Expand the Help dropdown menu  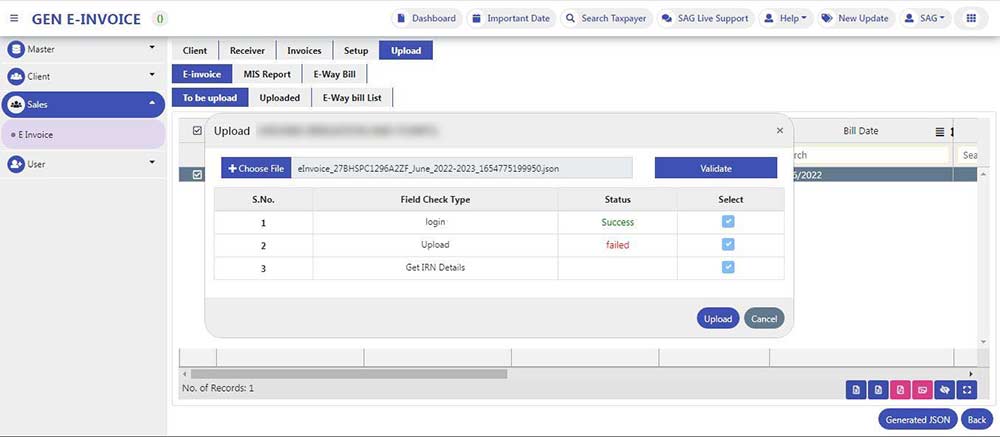tap(785, 18)
